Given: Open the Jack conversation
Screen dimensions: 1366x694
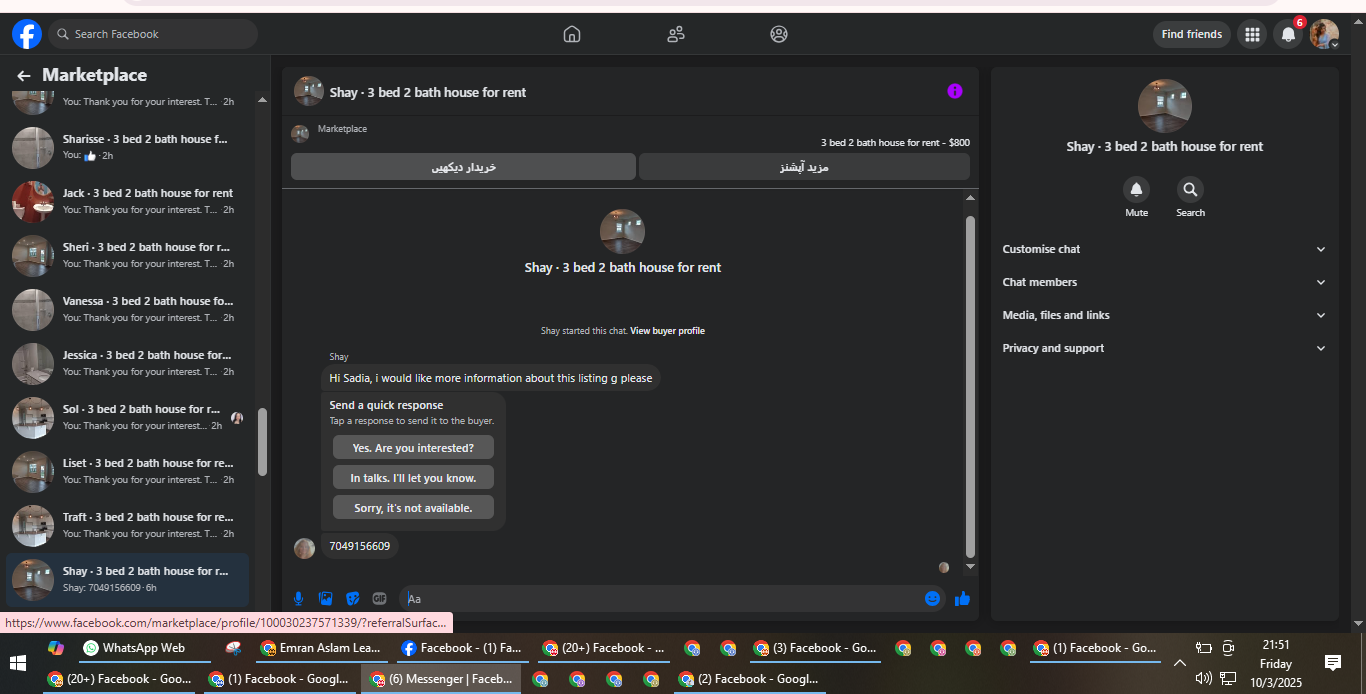Looking at the screenshot, I should coord(127,201).
